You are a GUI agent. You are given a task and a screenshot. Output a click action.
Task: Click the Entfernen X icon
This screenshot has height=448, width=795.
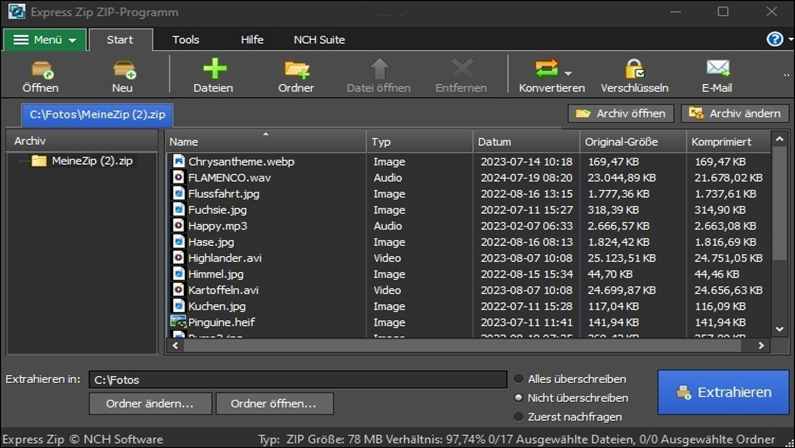pyautogui.click(x=461, y=69)
